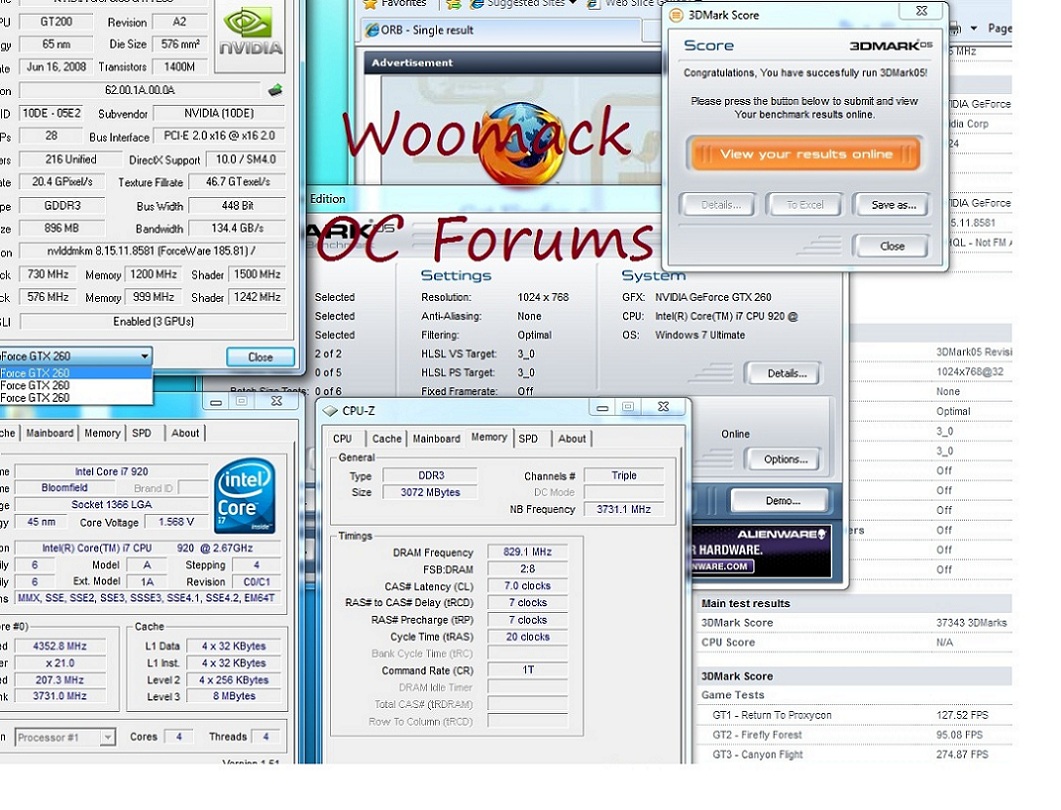
Task: Close the 3DMark Score dialog with Close button
Action: pos(892,246)
